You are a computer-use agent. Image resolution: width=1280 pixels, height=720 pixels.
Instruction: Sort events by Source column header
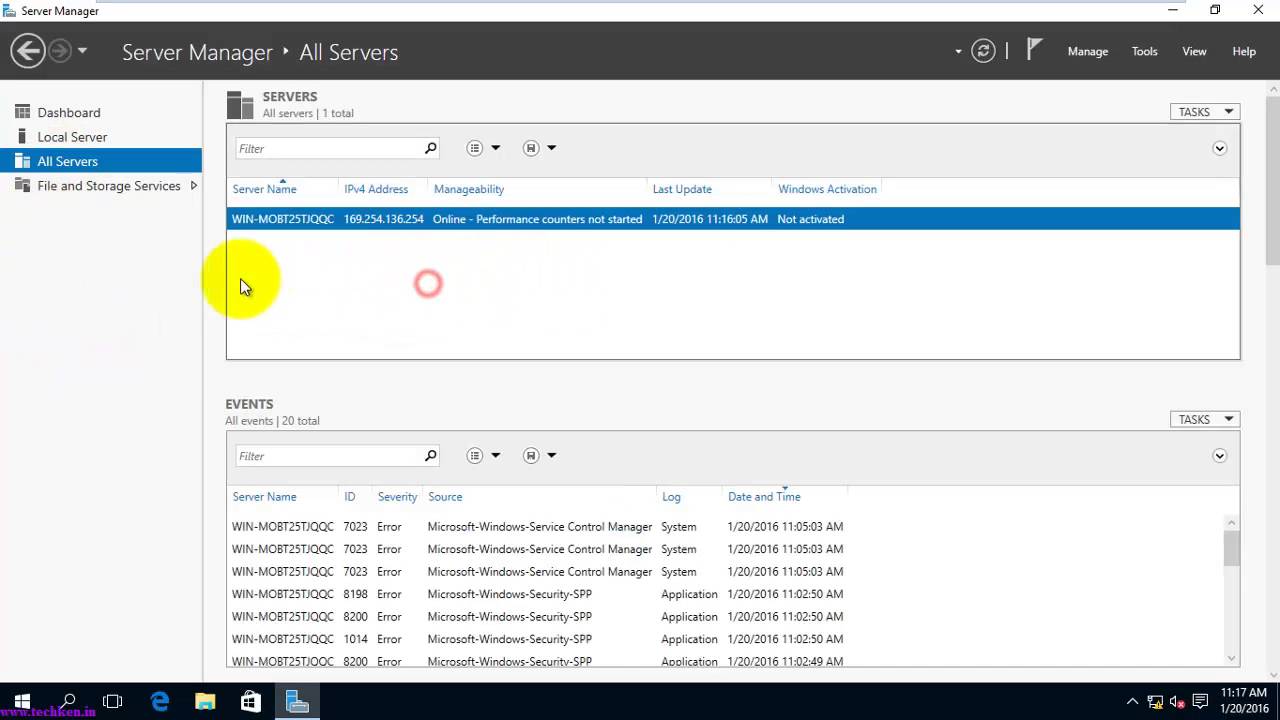(445, 496)
